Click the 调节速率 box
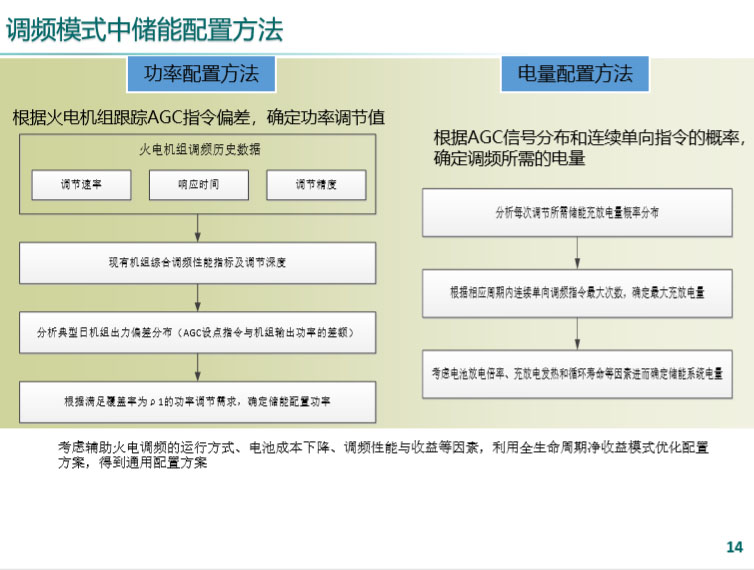This screenshot has height=570, width=754. (81, 185)
